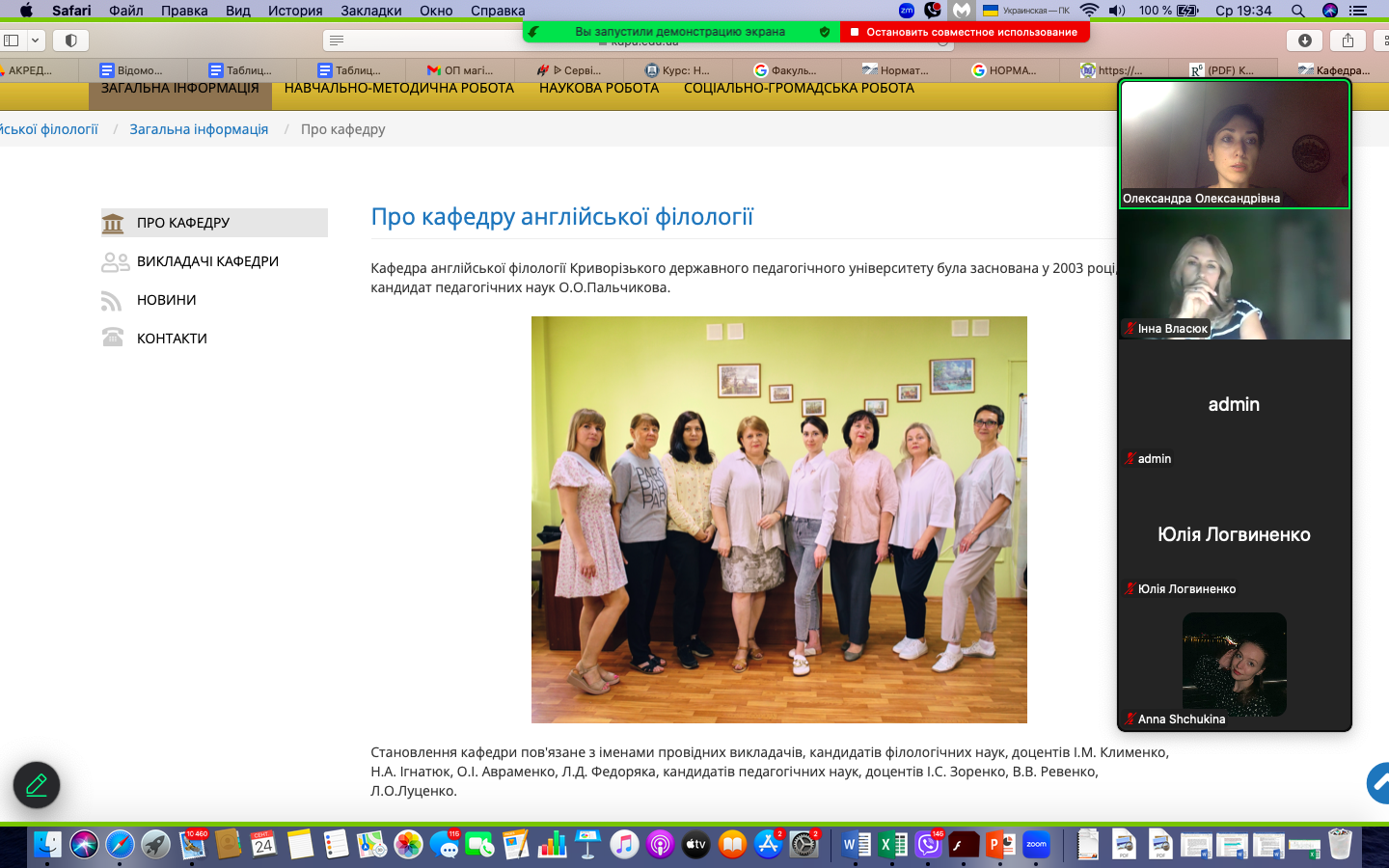Click the privacy report shield icon
Screen dimensions: 1389x868
(70, 41)
